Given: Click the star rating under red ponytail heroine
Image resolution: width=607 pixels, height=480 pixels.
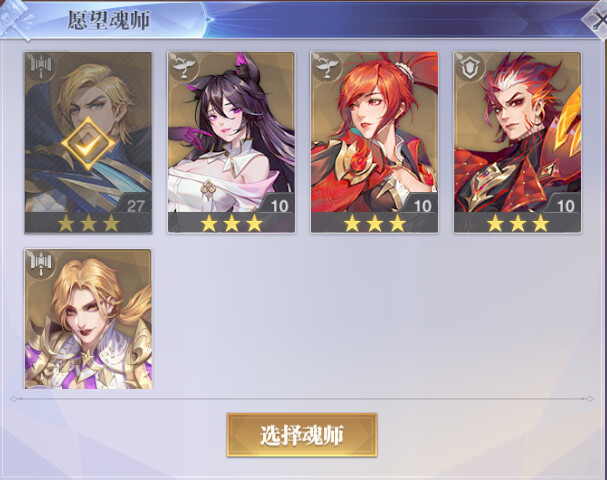Looking at the screenshot, I should click(x=374, y=223).
